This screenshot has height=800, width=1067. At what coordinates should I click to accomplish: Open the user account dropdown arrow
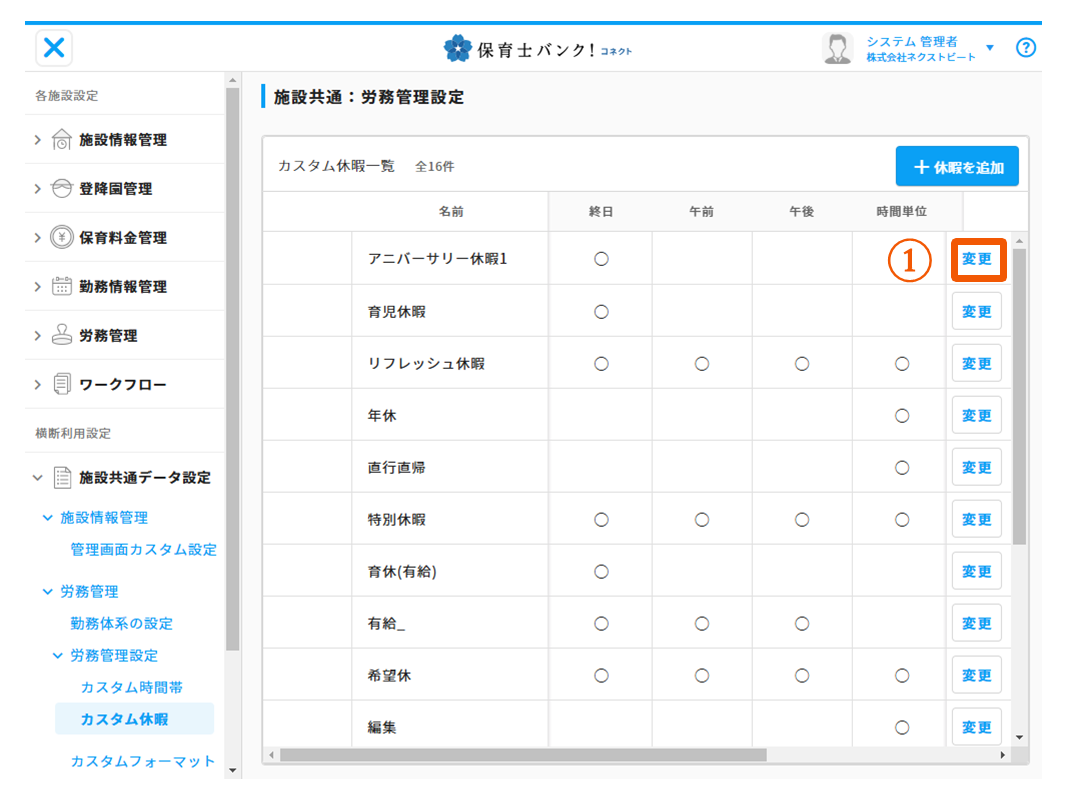tap(990, 48)
